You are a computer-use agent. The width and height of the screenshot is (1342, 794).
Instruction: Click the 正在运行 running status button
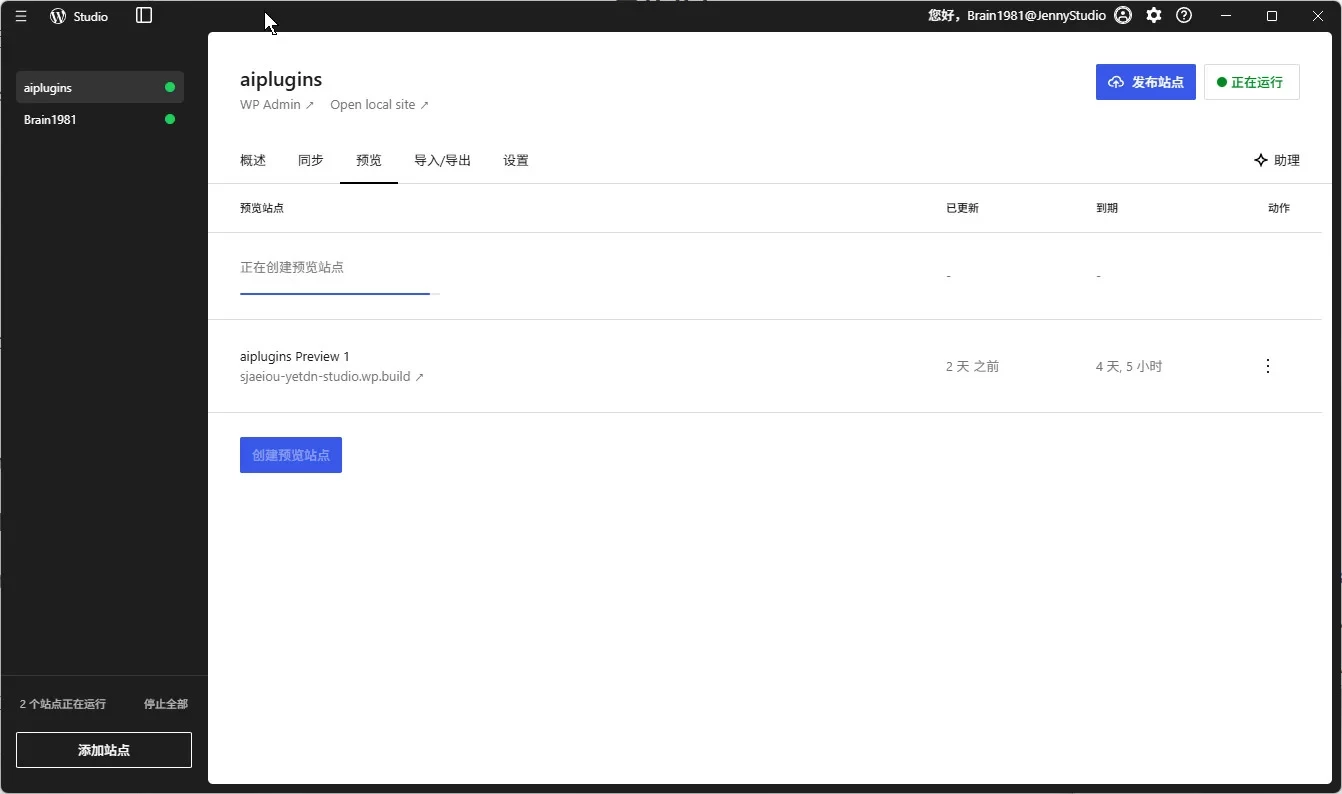(x=1251, y=82)
